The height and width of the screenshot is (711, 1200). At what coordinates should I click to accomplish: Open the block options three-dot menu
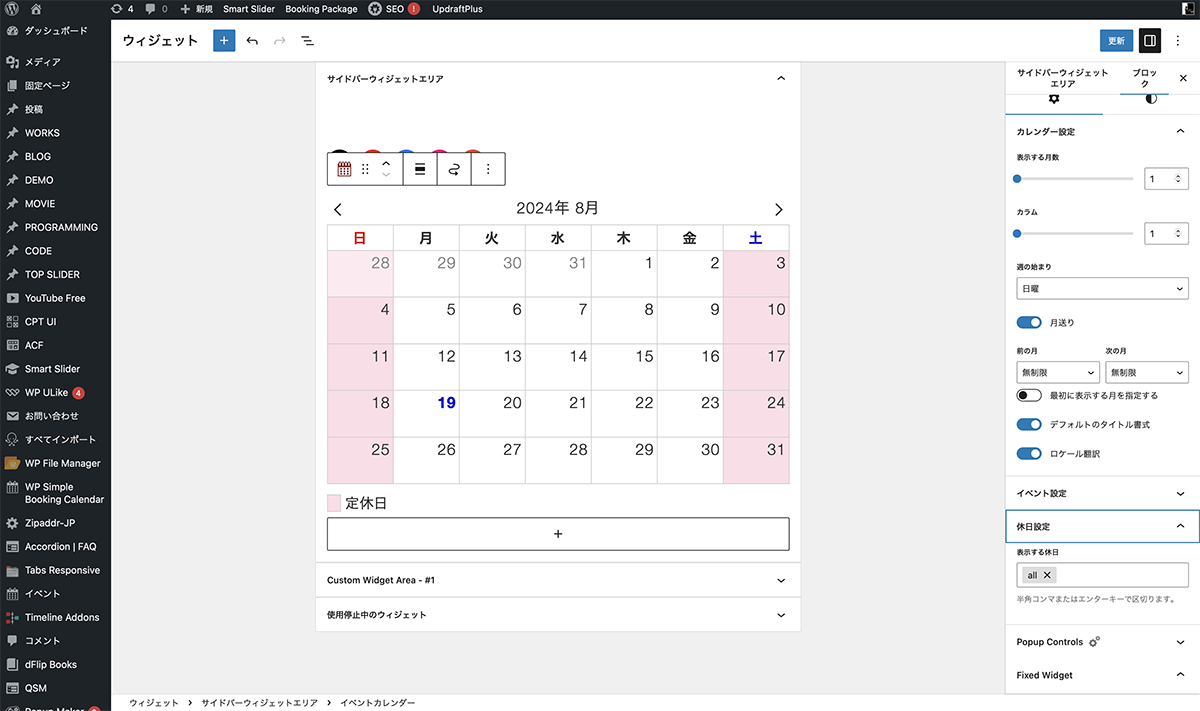(x=488, y=169)
